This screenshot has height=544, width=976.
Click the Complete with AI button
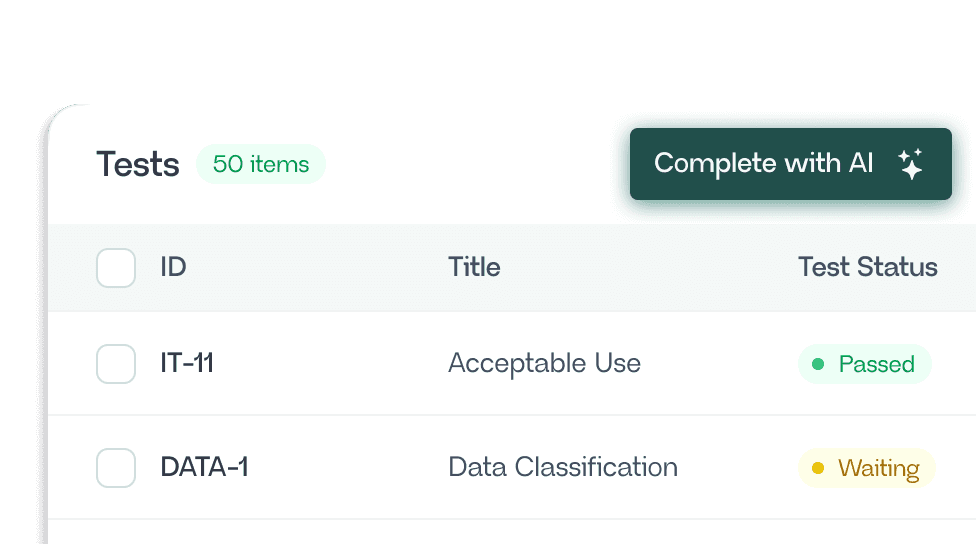pos(791,164)
